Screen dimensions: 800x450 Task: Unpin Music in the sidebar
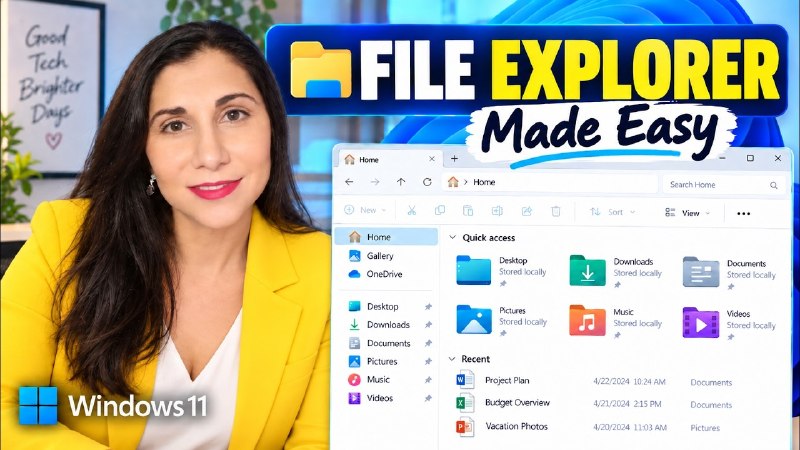(429, 380)
